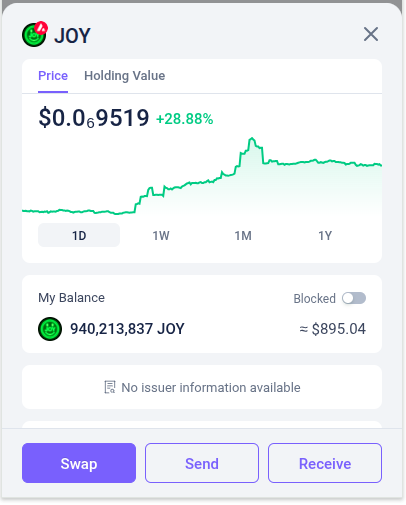
Task: Switch to the Price tab
Action: [53, 76]
